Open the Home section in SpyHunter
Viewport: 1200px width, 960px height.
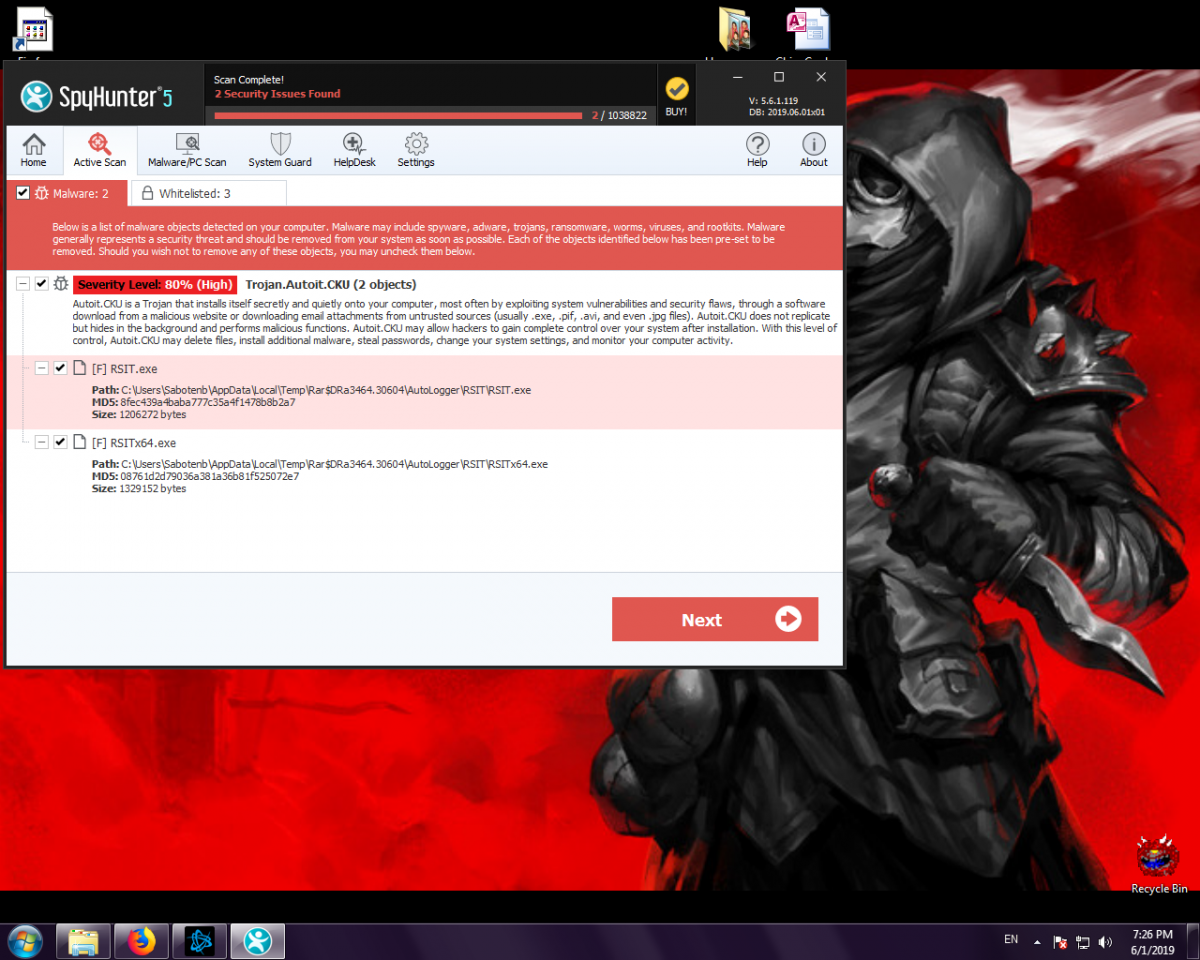(34, 150)
